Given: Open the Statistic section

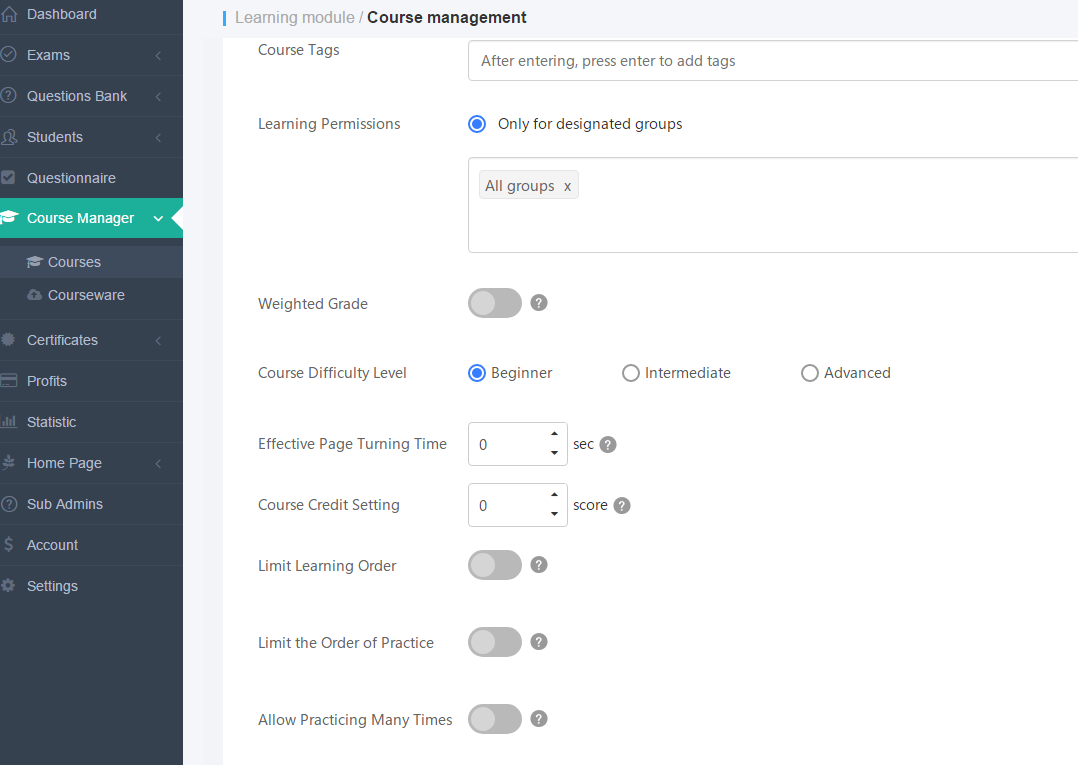Looking at the screenshot, I should [91, 422].
